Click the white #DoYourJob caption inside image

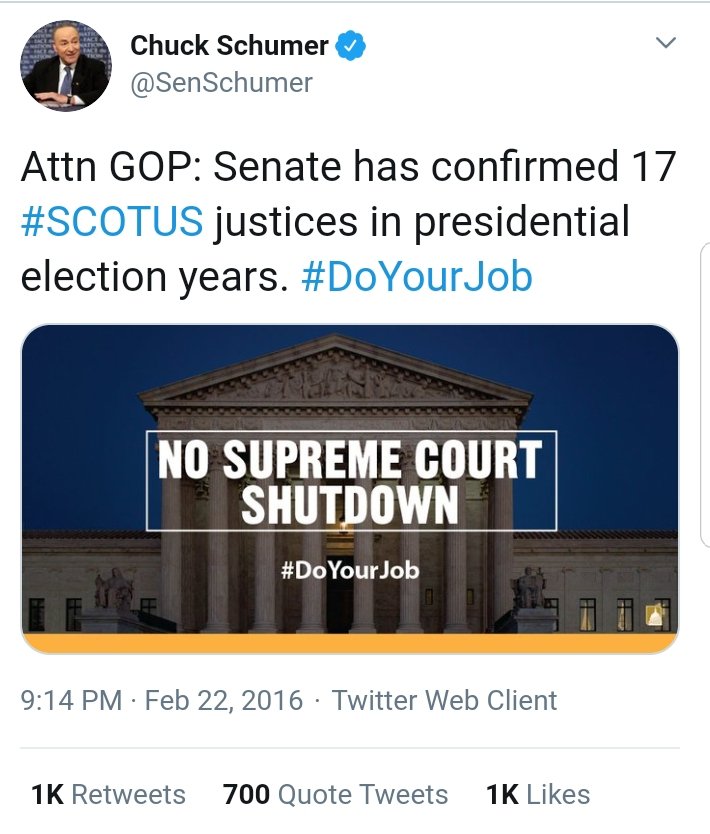tap(349, 571)
